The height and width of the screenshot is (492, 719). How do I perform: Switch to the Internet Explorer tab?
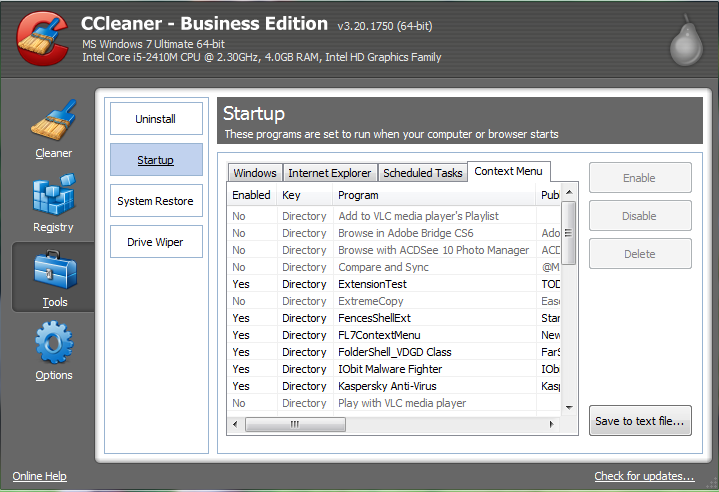pyautogui.click(x=330, y=173)
